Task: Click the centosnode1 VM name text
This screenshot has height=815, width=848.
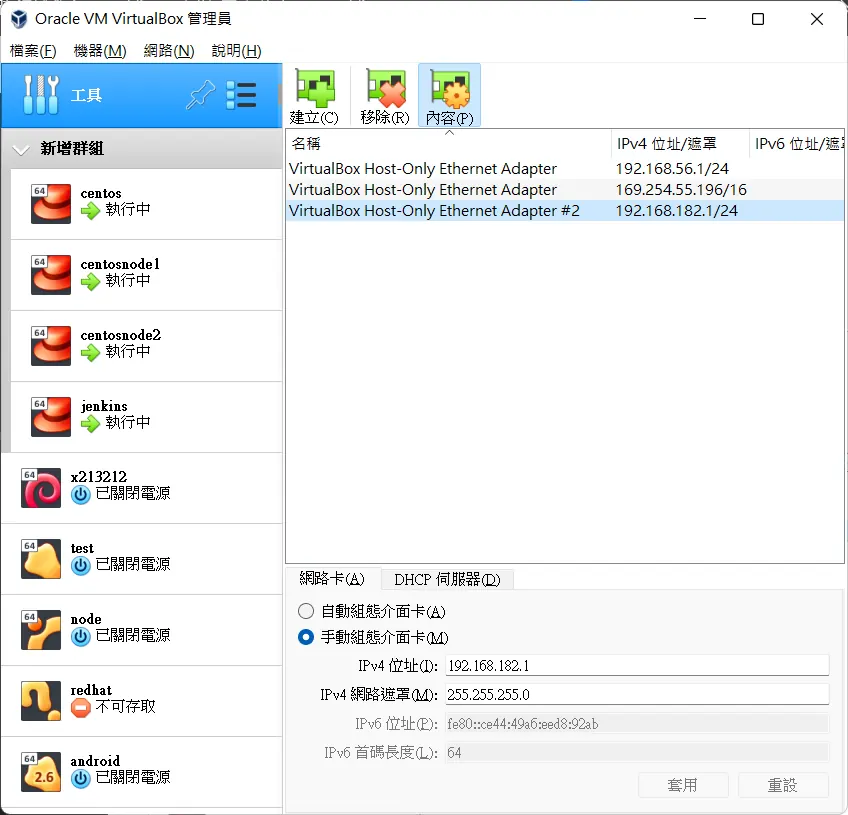Action: click(120, 264)
